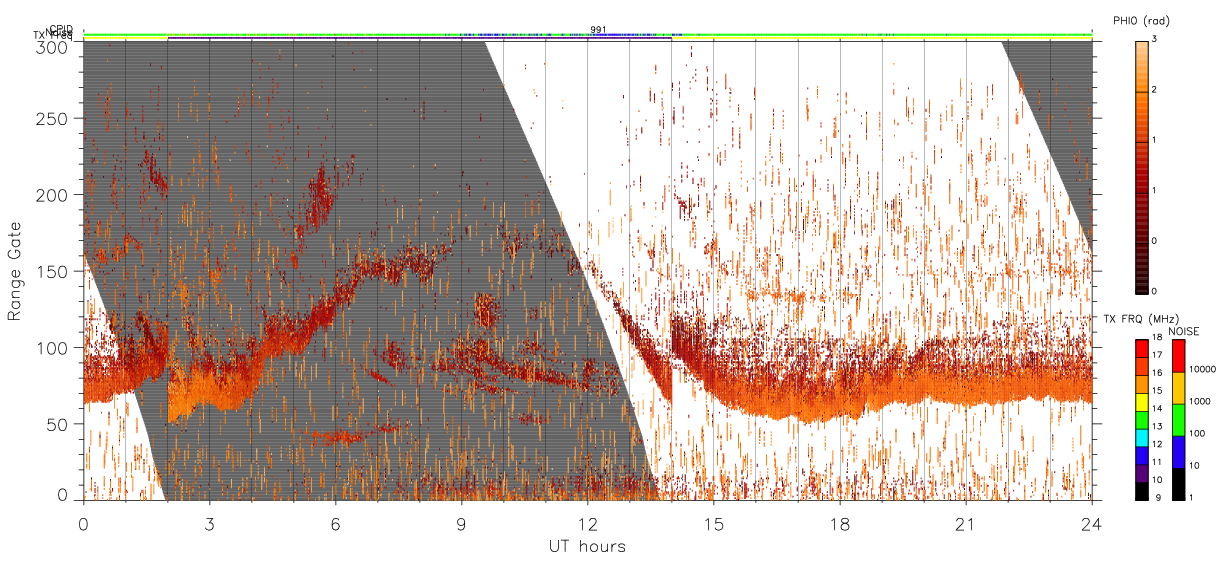Click the blue TX frequency bar above plot

[x=420, y=39]
